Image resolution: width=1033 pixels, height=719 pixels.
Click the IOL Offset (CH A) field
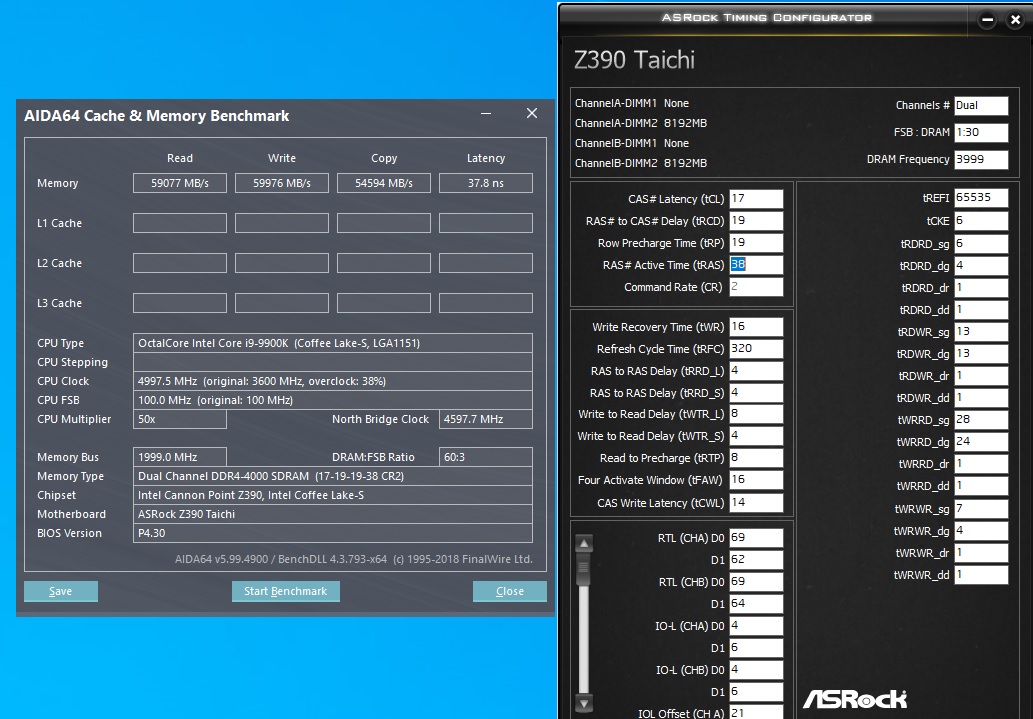[x=756, y=713]
